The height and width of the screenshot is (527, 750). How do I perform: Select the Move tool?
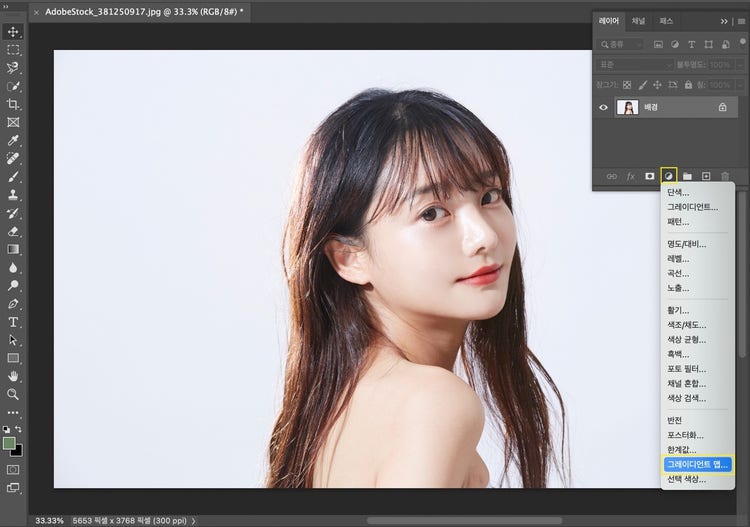(x=13, y=32)
